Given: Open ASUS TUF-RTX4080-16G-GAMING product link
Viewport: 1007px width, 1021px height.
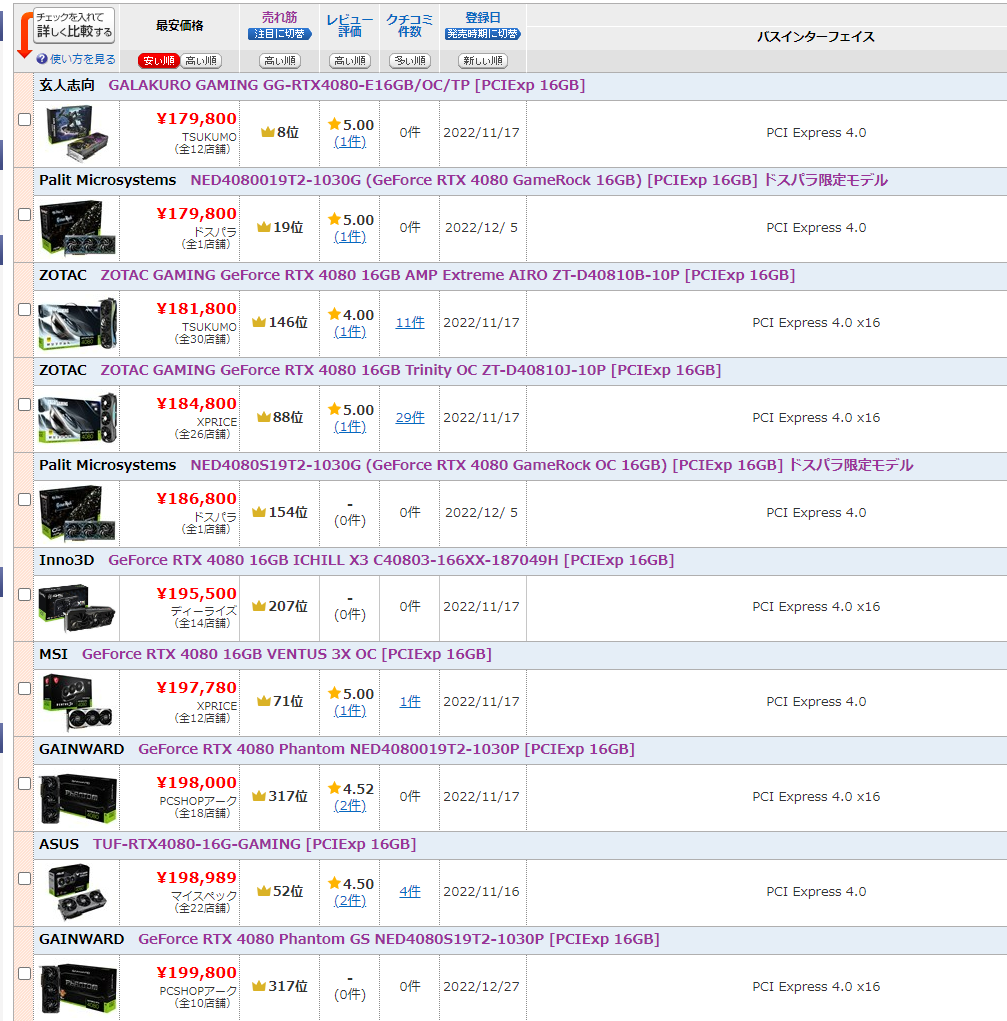Looking at the screenshot, I should (254, 845).
